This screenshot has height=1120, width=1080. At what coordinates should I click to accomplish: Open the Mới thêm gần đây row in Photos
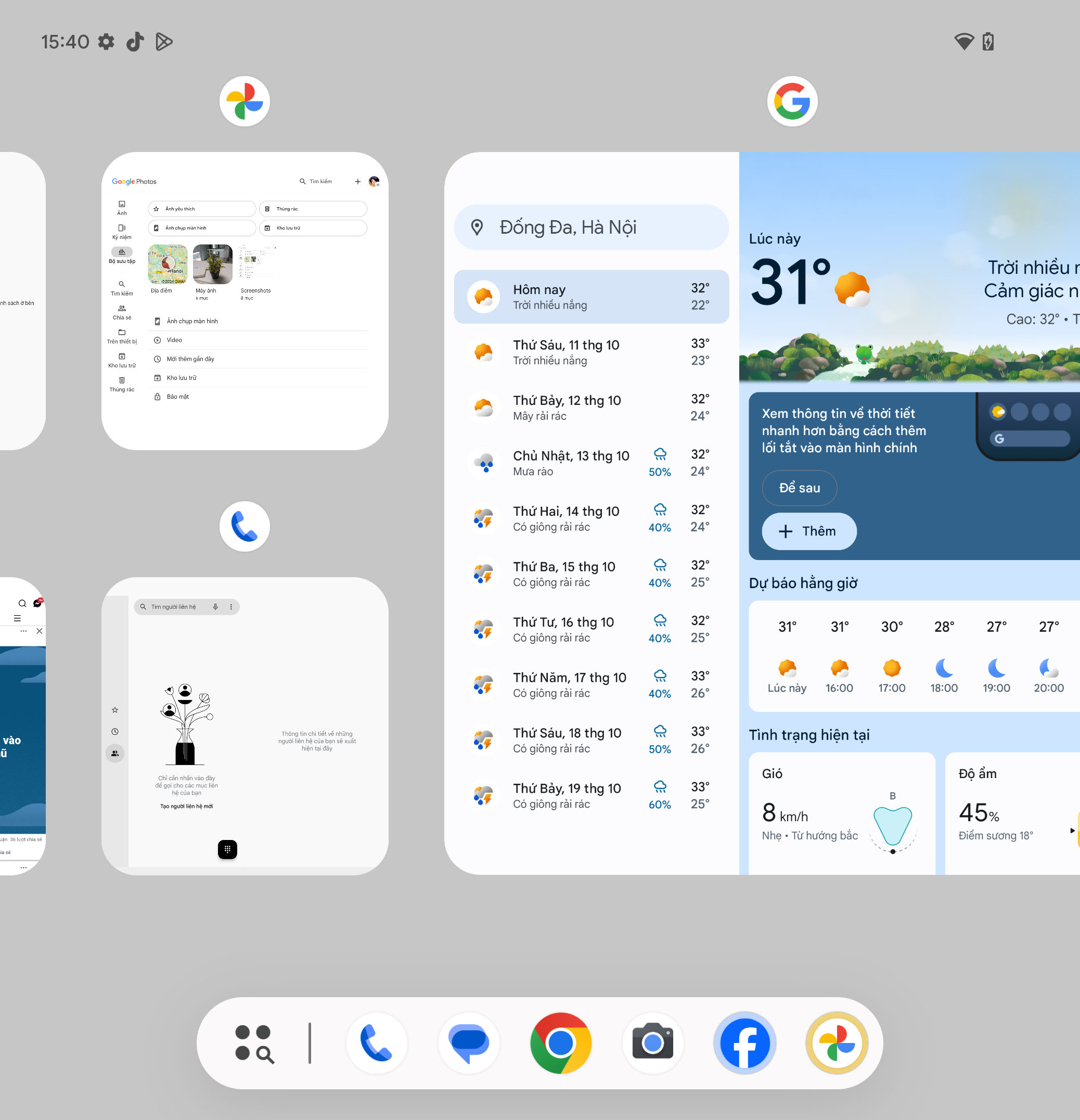[257, 359]
